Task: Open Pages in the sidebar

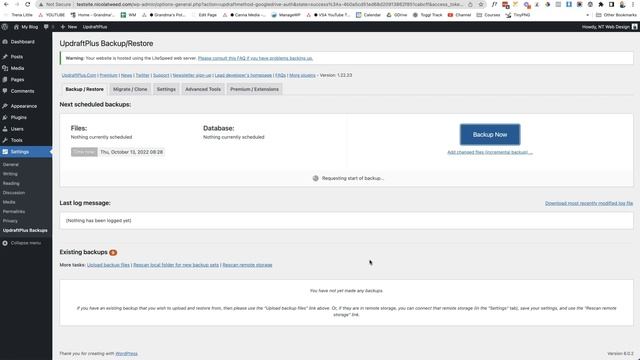Action: pyautogui.click(x=17, y=80)
